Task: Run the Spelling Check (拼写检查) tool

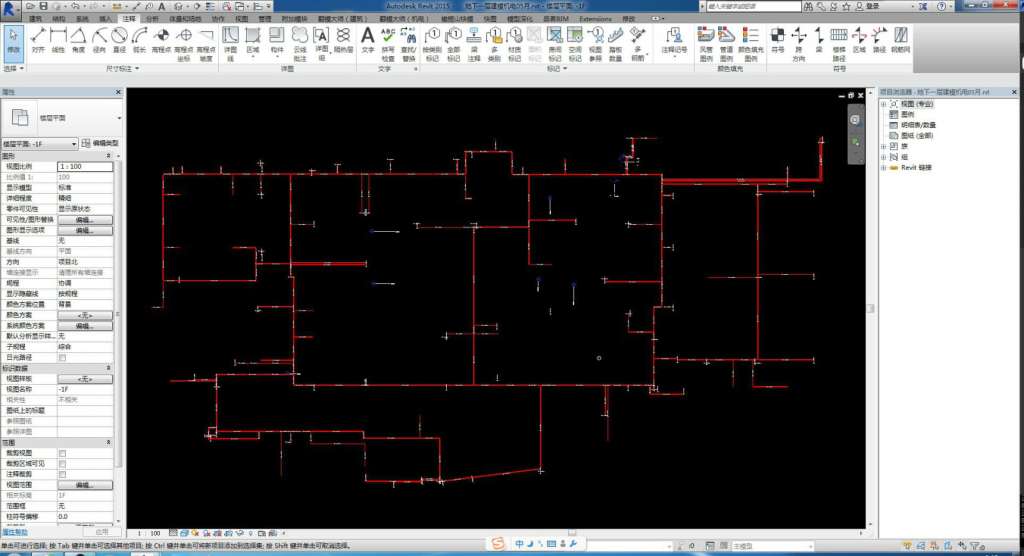Action: click(x=388, y=44)
